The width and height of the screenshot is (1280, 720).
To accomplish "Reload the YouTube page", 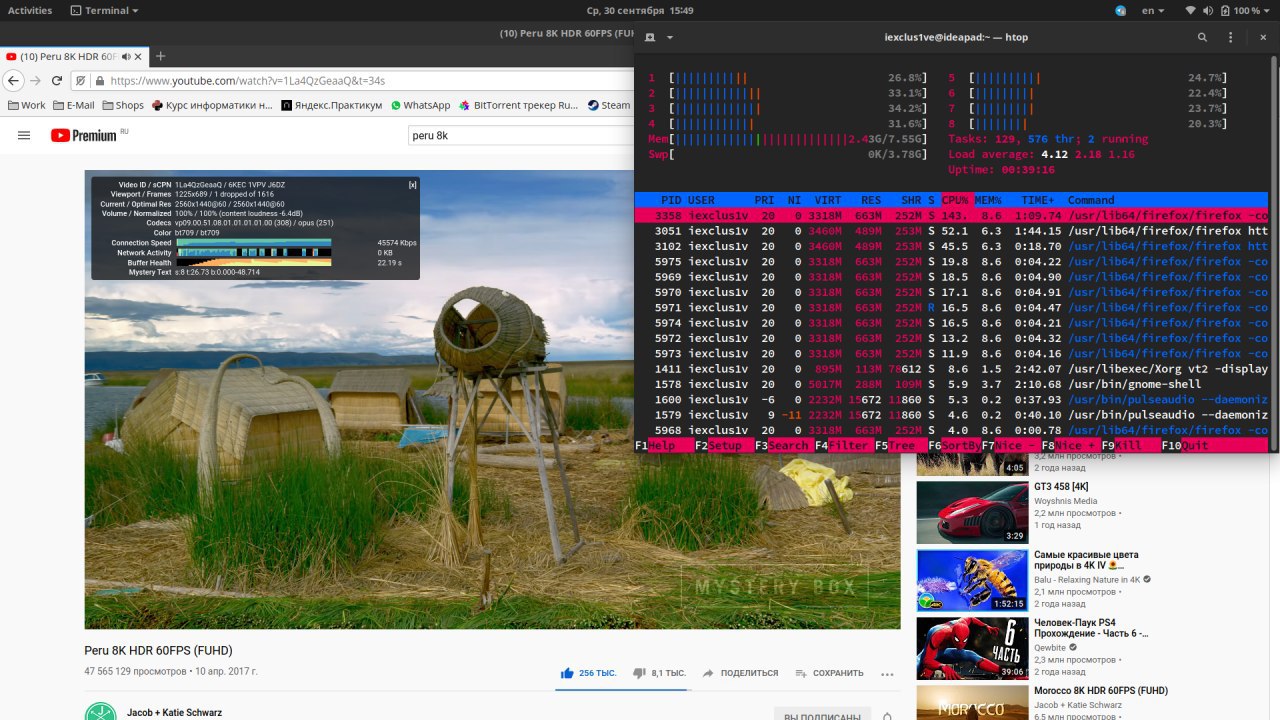I will [59, 81].
